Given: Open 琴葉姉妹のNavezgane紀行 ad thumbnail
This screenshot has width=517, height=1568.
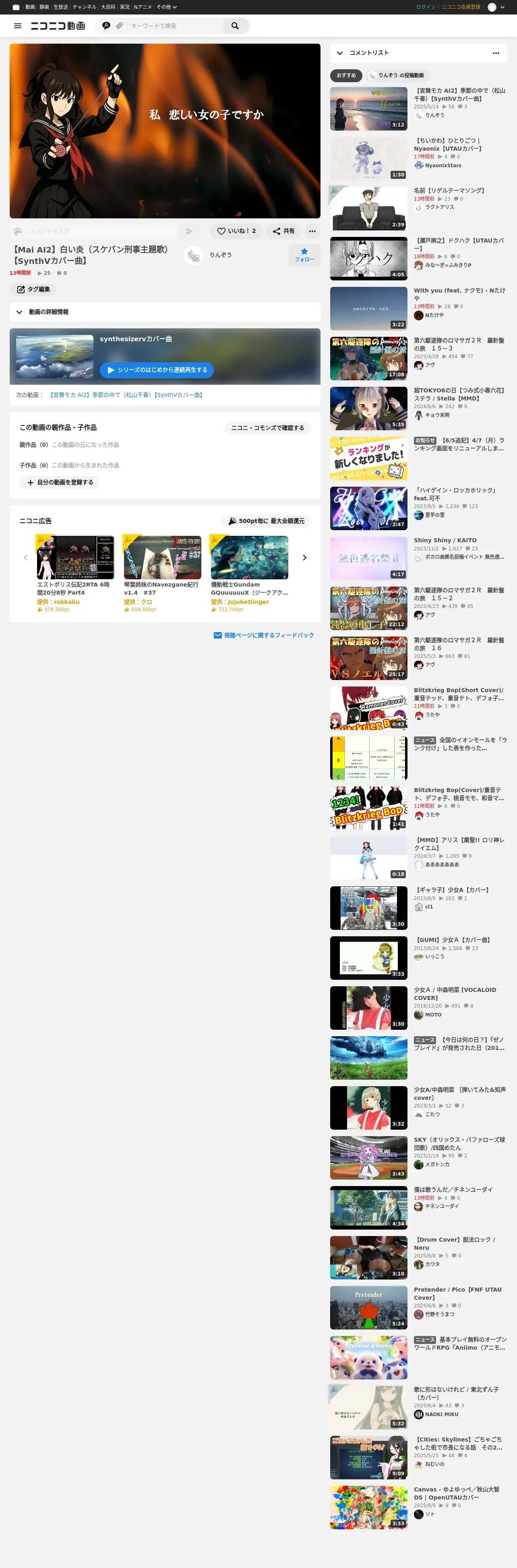Looking at the screenshot, I should pyautogui.click(x=162, y=558).
